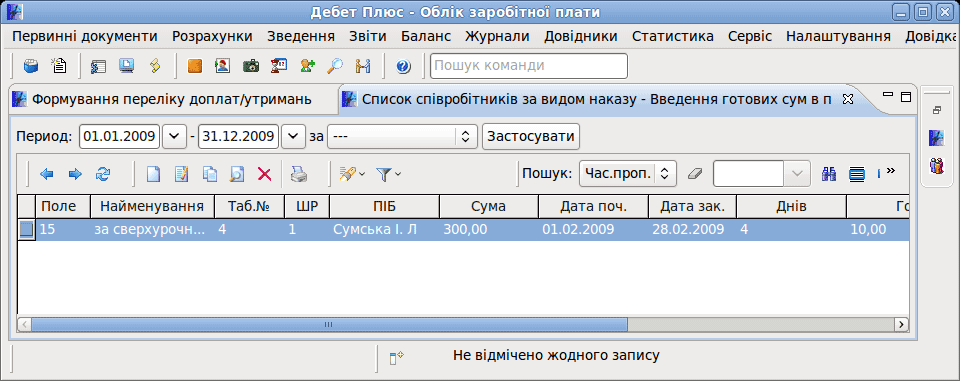Click the end date field 31.12.2009

[x=239, y=136]
